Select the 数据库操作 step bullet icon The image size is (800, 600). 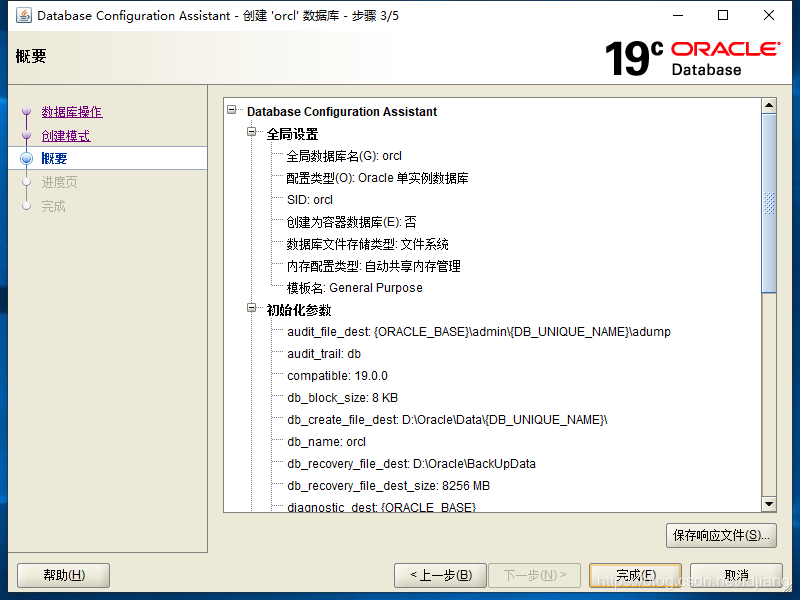tap(27, 111)
